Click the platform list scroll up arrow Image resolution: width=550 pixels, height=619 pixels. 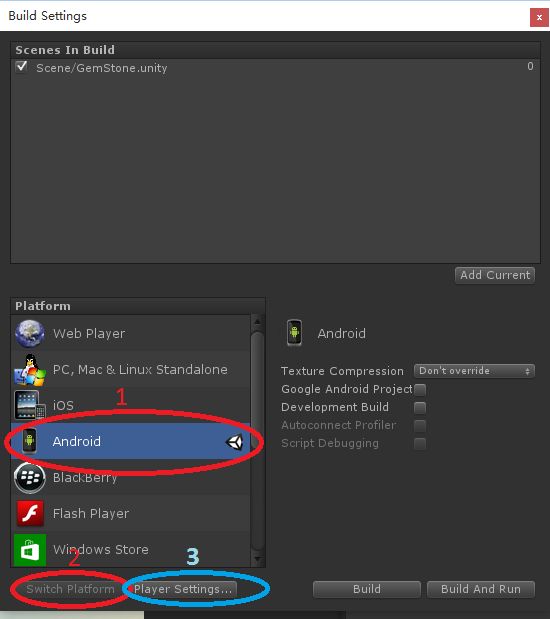257,322
